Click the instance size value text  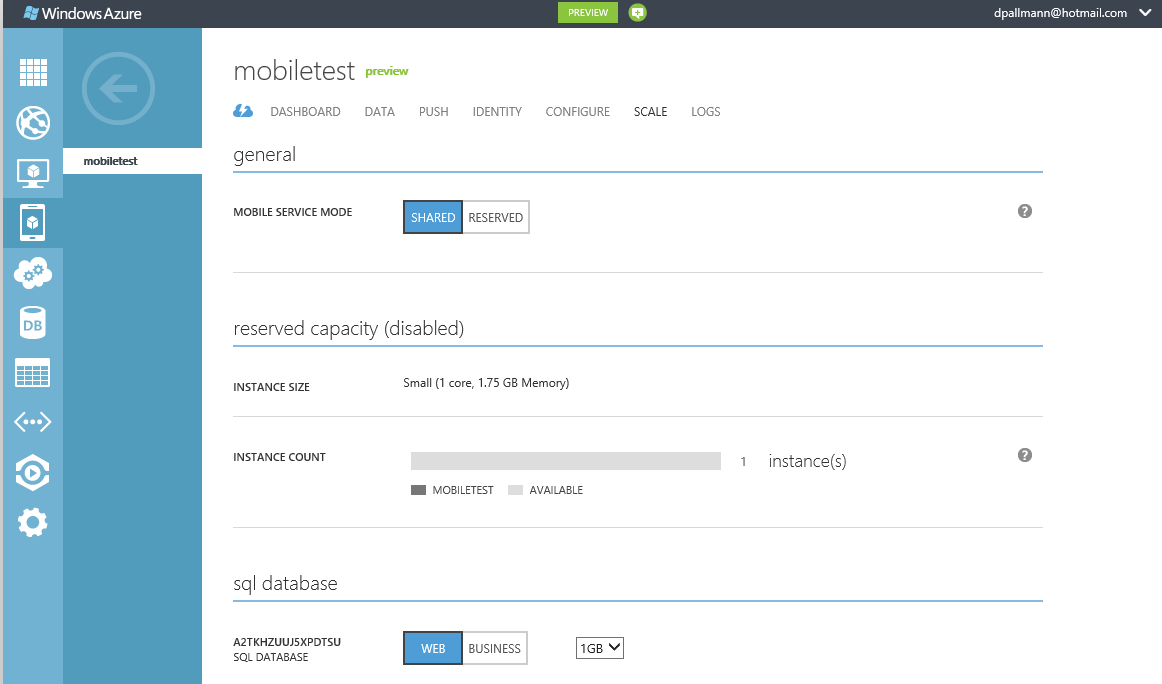click(486, 383)
